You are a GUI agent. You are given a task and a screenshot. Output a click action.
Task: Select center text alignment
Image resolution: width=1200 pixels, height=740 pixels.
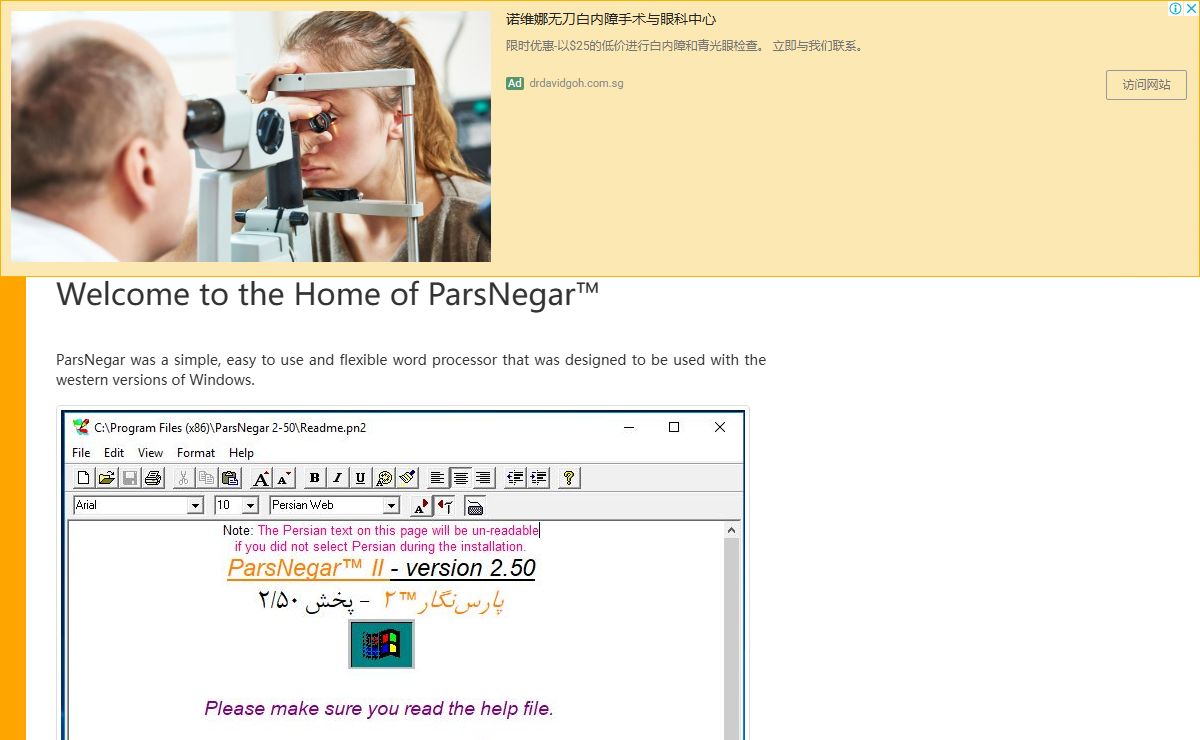461,478
